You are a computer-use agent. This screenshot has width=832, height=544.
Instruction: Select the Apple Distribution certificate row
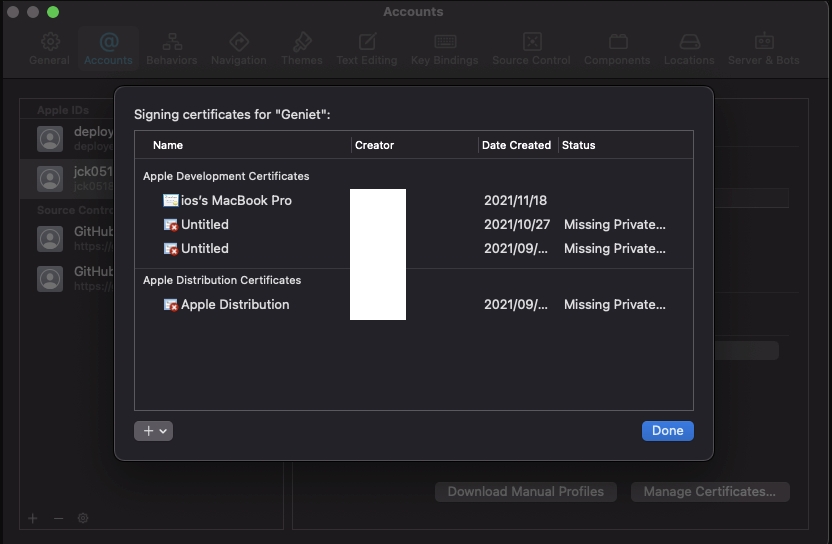(x=235, y=305)
